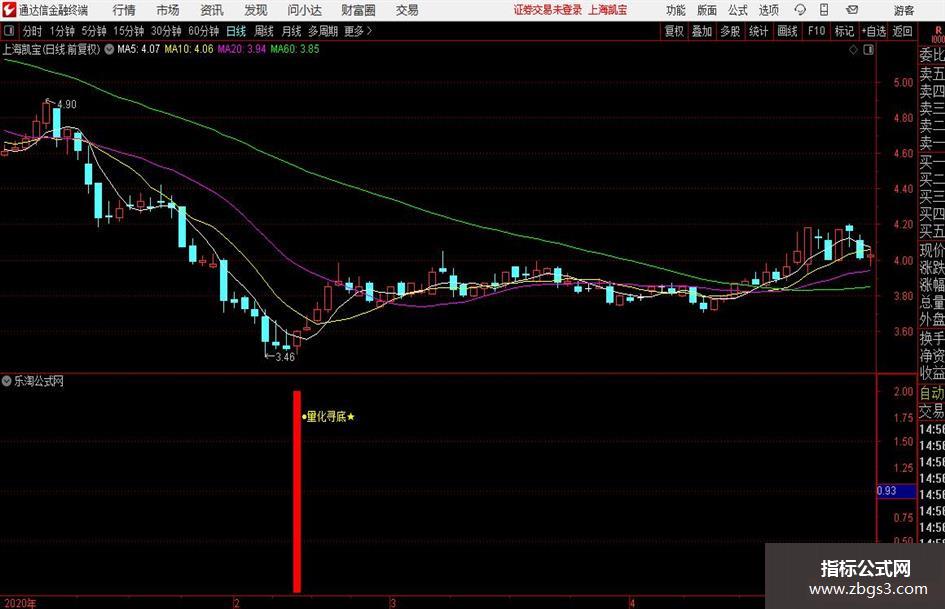
Task: Click the MA60: 3.85 indicator label
Action: (x=295, y=49)
